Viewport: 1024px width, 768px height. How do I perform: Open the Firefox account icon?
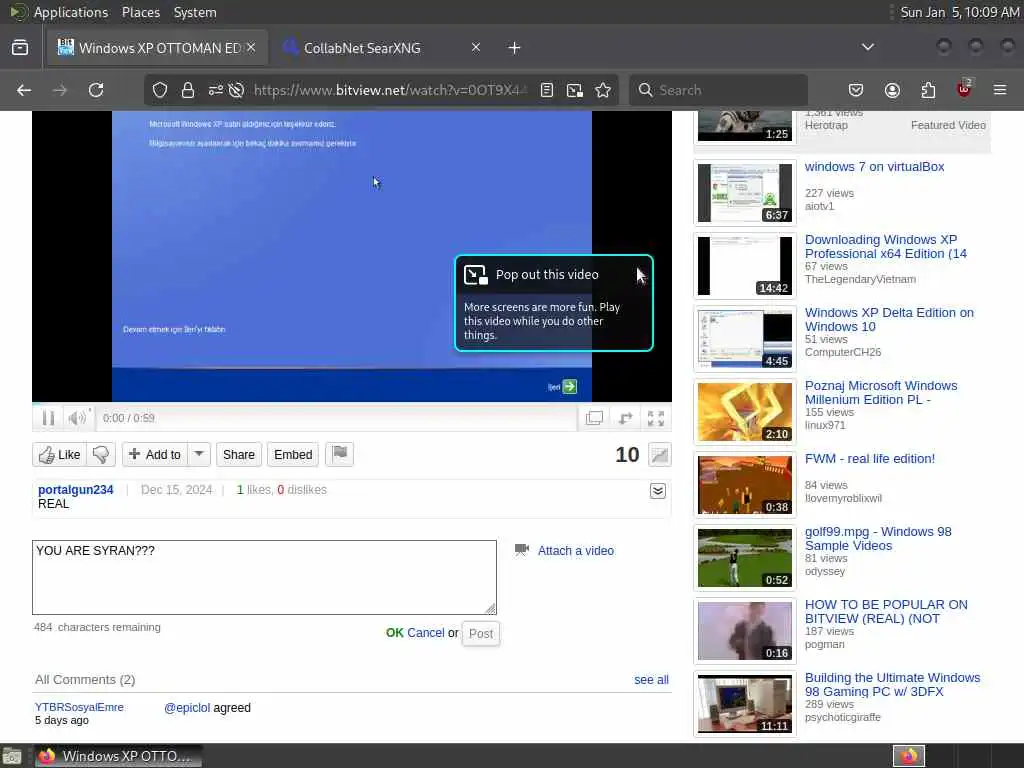tap(892, 90)
